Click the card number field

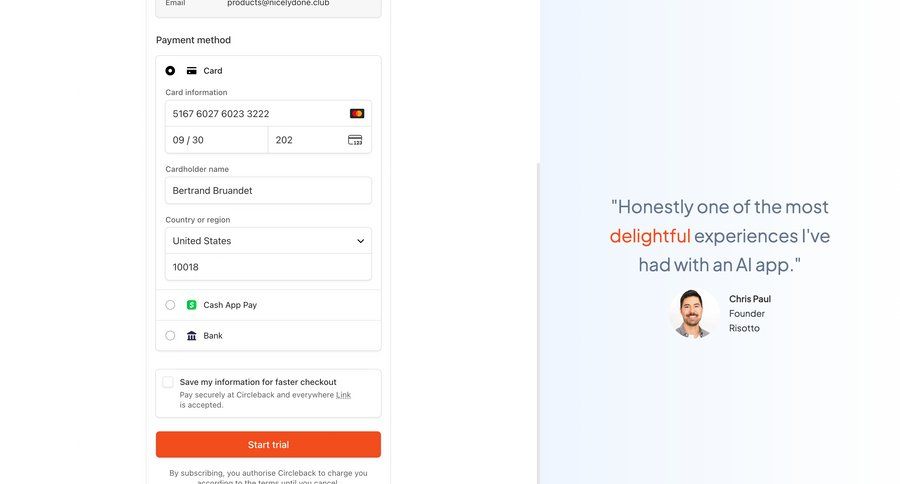point(268,114)
